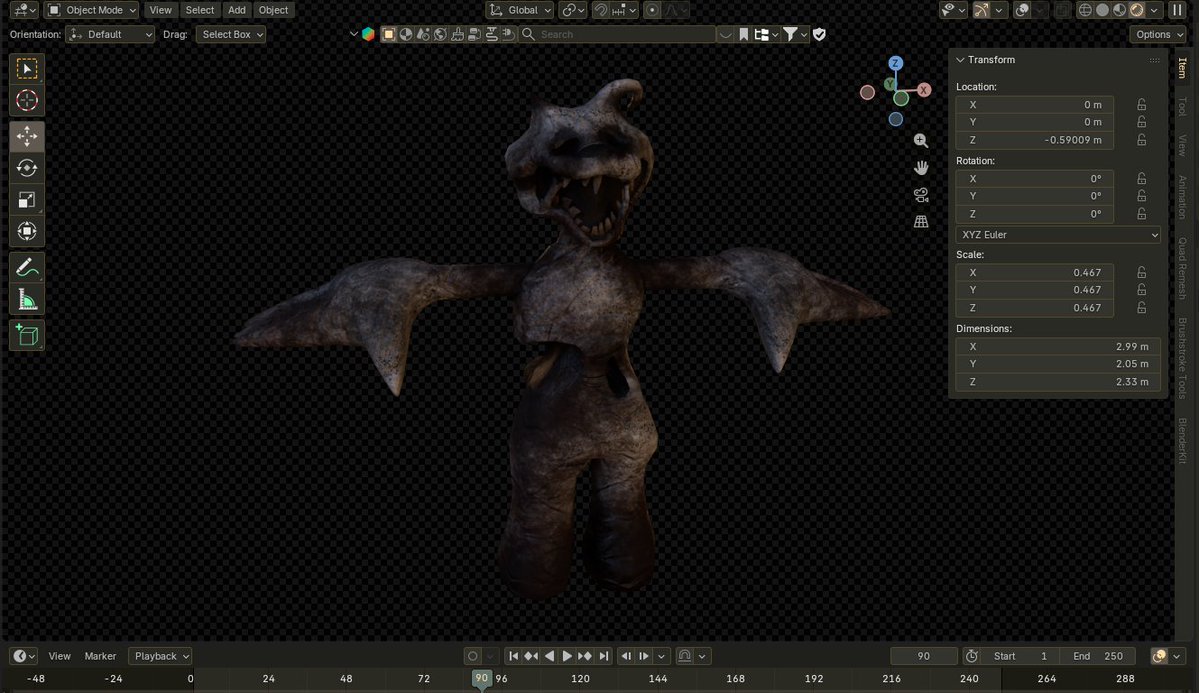The image size is (1199, 693).
Task: Click the Z axis on navigation gizmo
Action: (895, 63)
